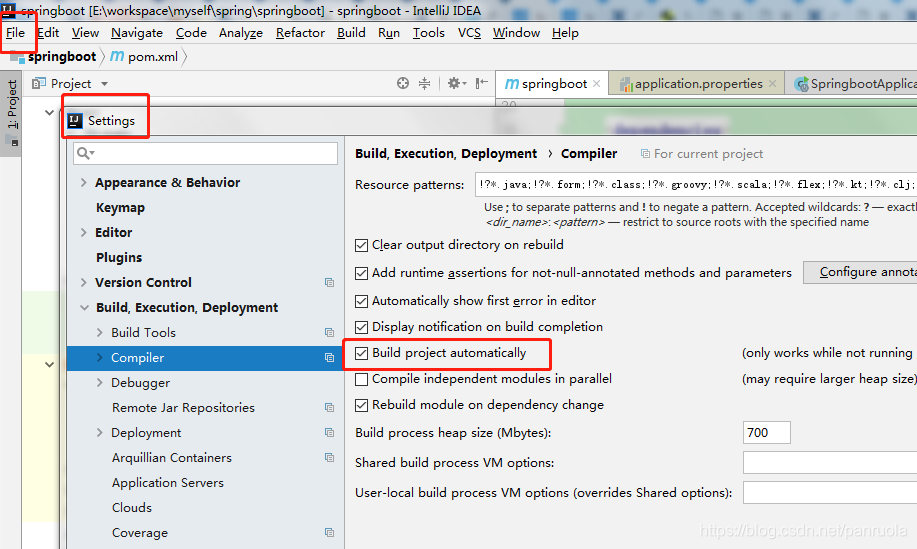This screenshot has width=917, height=549.
Task: Click the For current project icon
Action: pyautogui.click(x=645, y=154)
